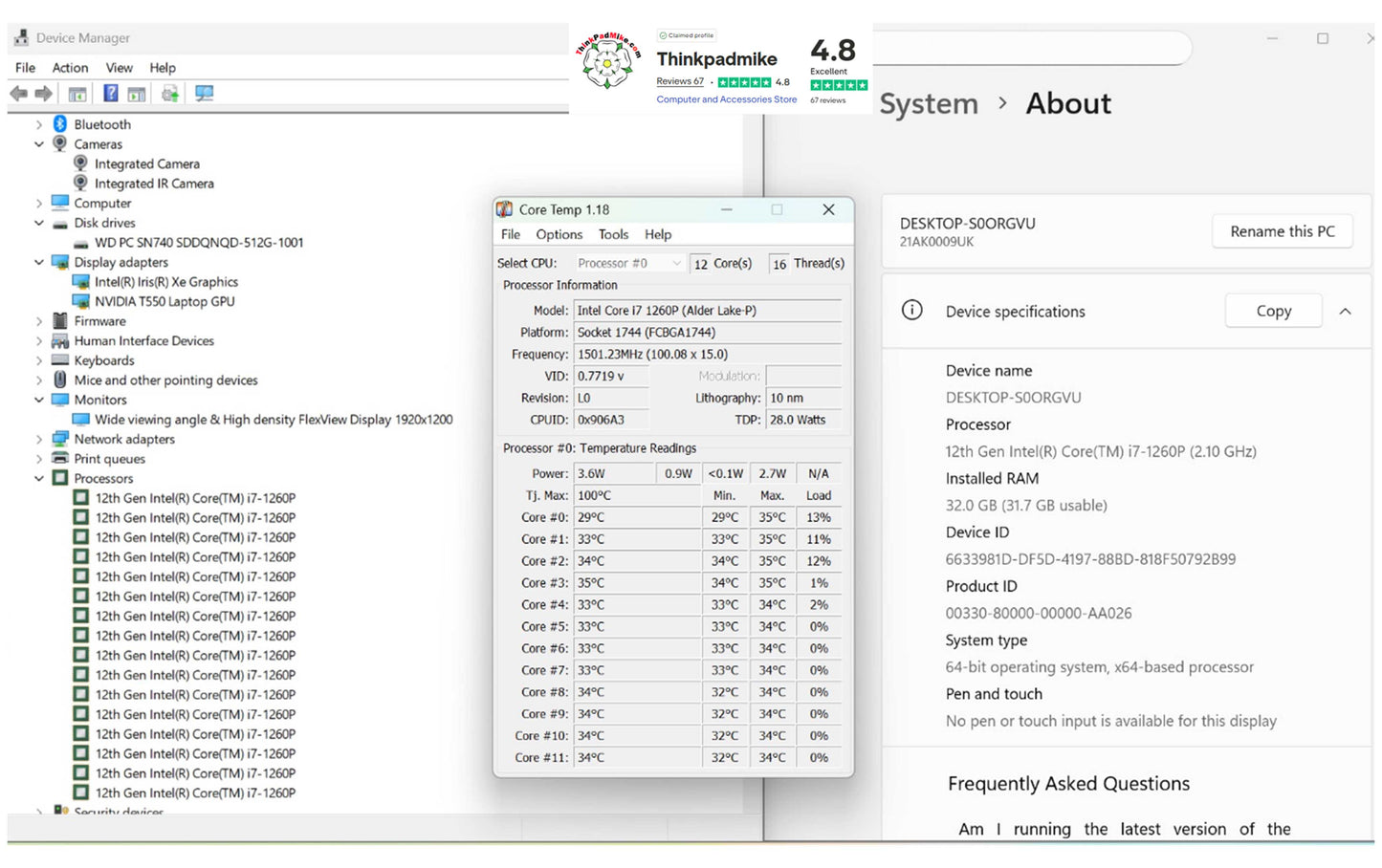Click the Copy button for device specifications
Screen dimensions: 1382x868
[x=1273, y=312]
